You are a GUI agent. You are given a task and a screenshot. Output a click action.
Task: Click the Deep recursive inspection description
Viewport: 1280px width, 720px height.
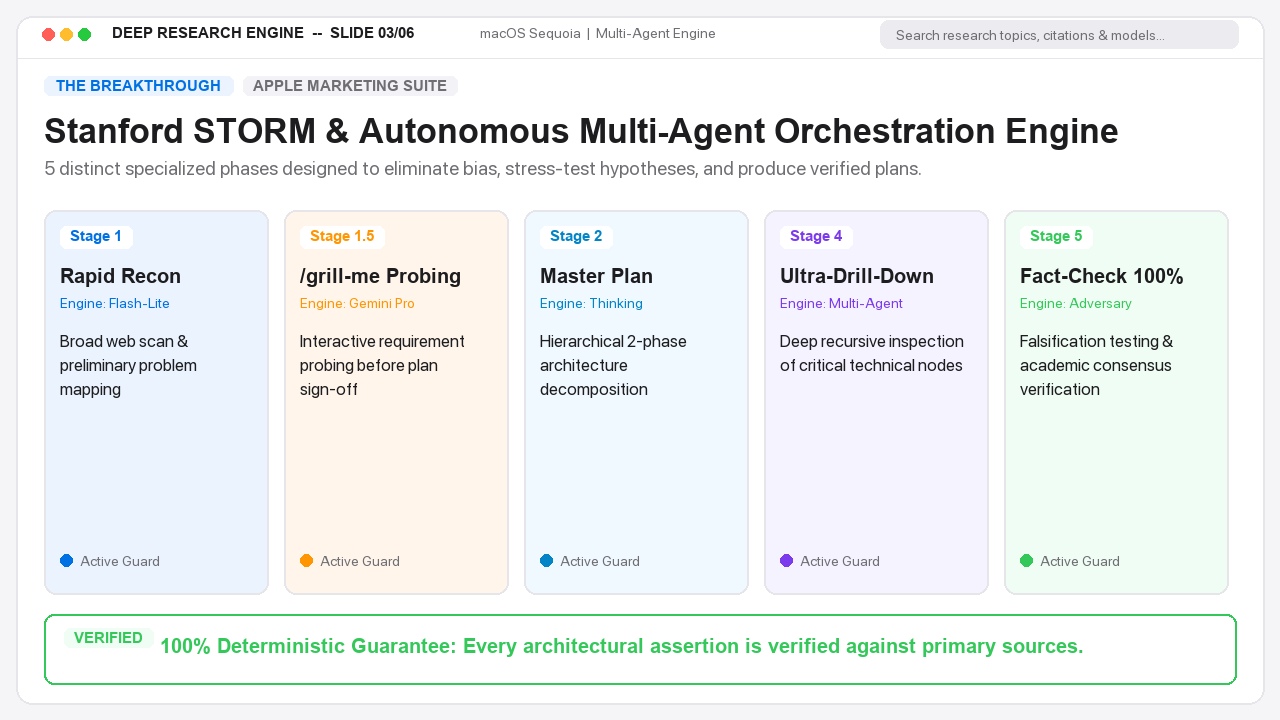coord(872,353)
